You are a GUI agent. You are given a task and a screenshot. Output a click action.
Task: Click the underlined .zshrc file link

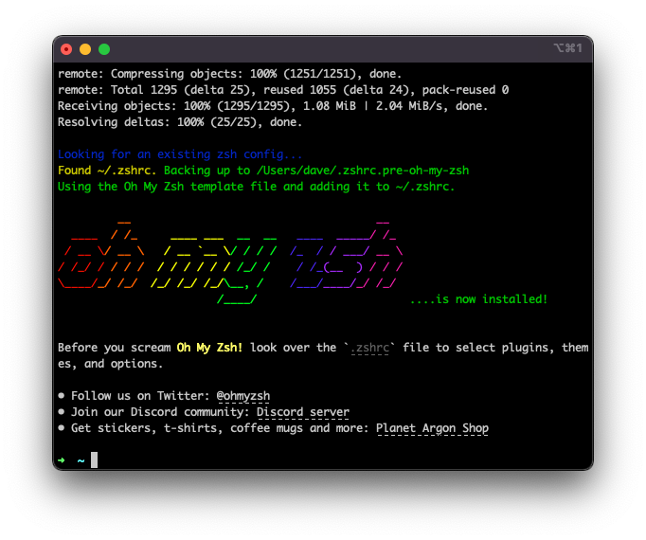pyautogui.click(x=370, y=348)
